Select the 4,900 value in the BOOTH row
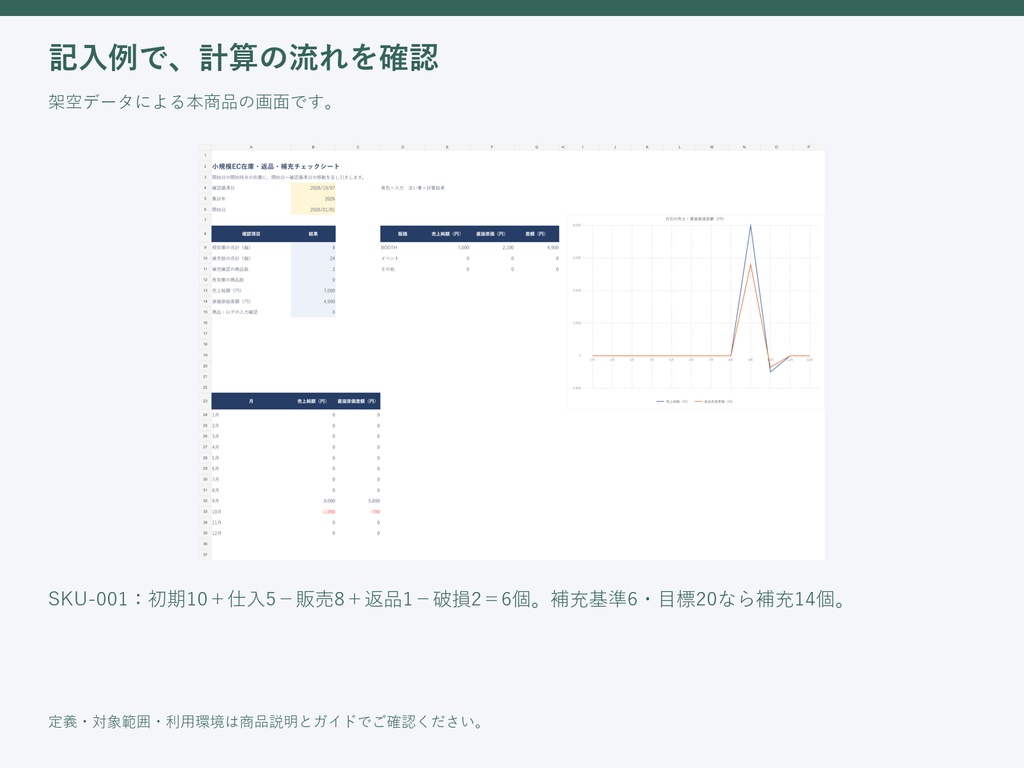The image size is (1024, 768). pos(552,248)
